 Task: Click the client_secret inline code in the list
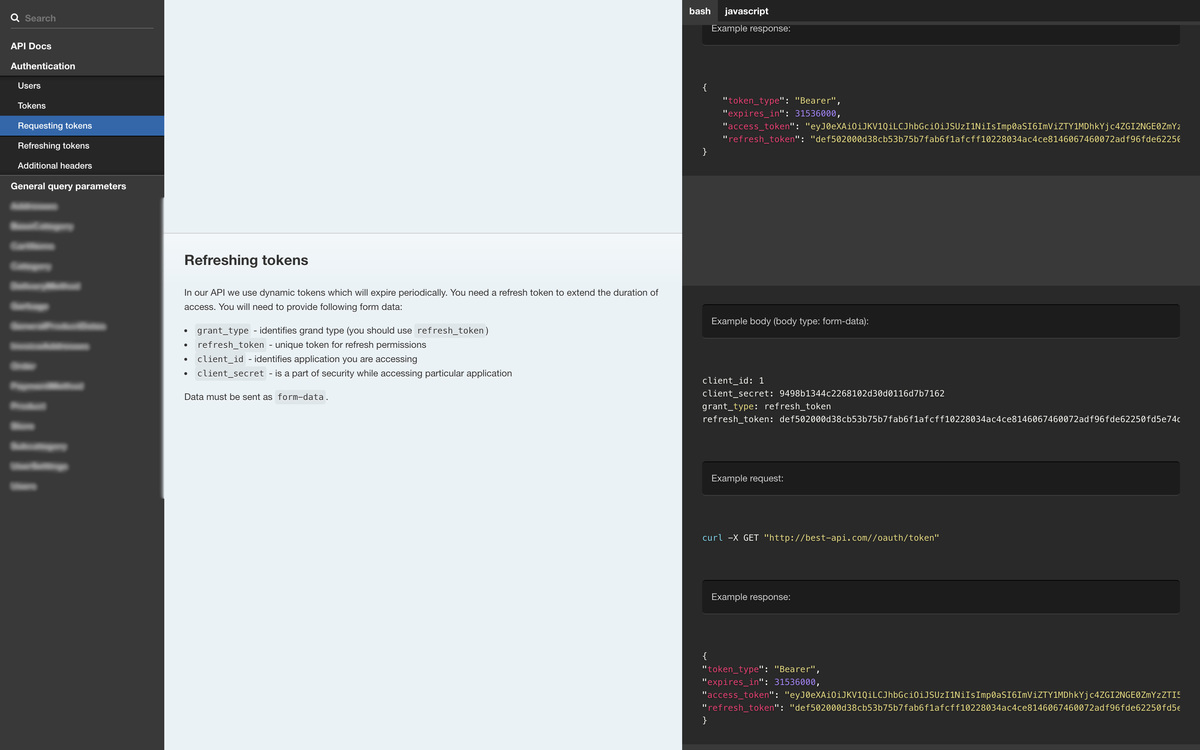pos(231,374)
